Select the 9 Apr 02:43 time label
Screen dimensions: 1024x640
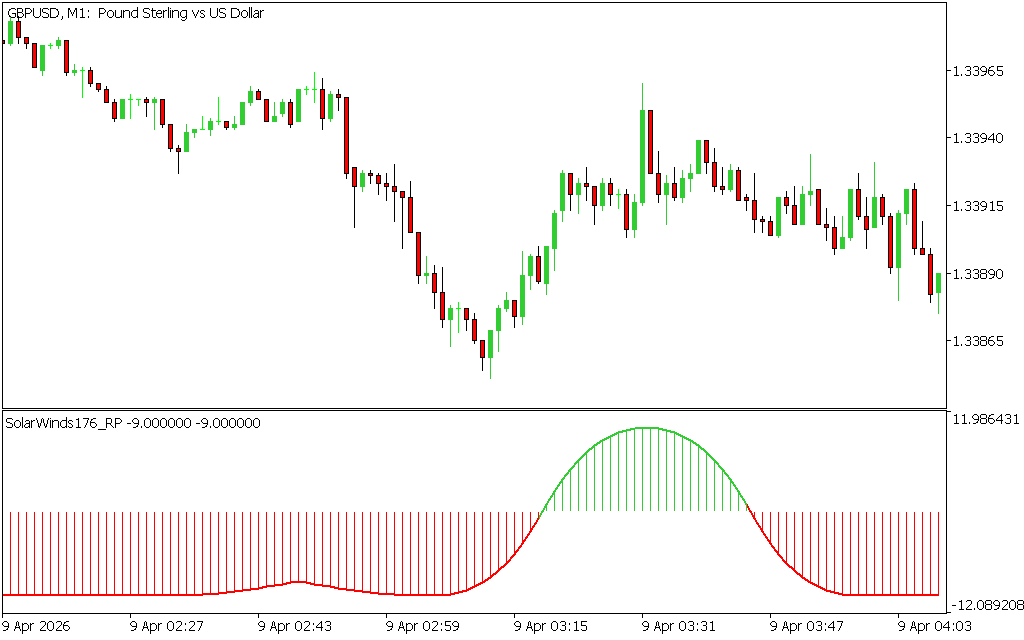pyautogui.click(x=295, y=626)
